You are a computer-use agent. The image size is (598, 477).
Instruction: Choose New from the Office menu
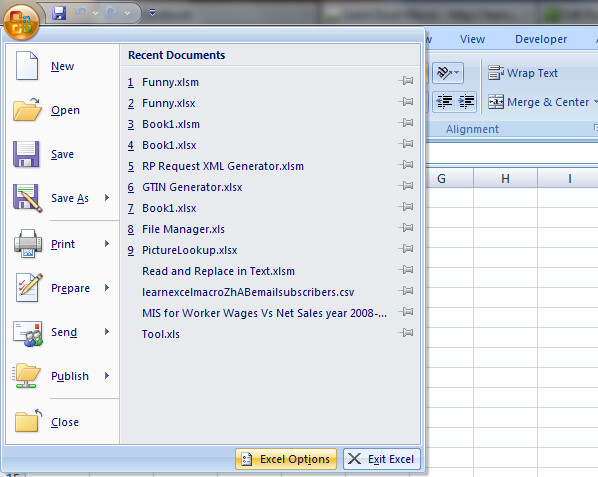[x=63, y=66]
